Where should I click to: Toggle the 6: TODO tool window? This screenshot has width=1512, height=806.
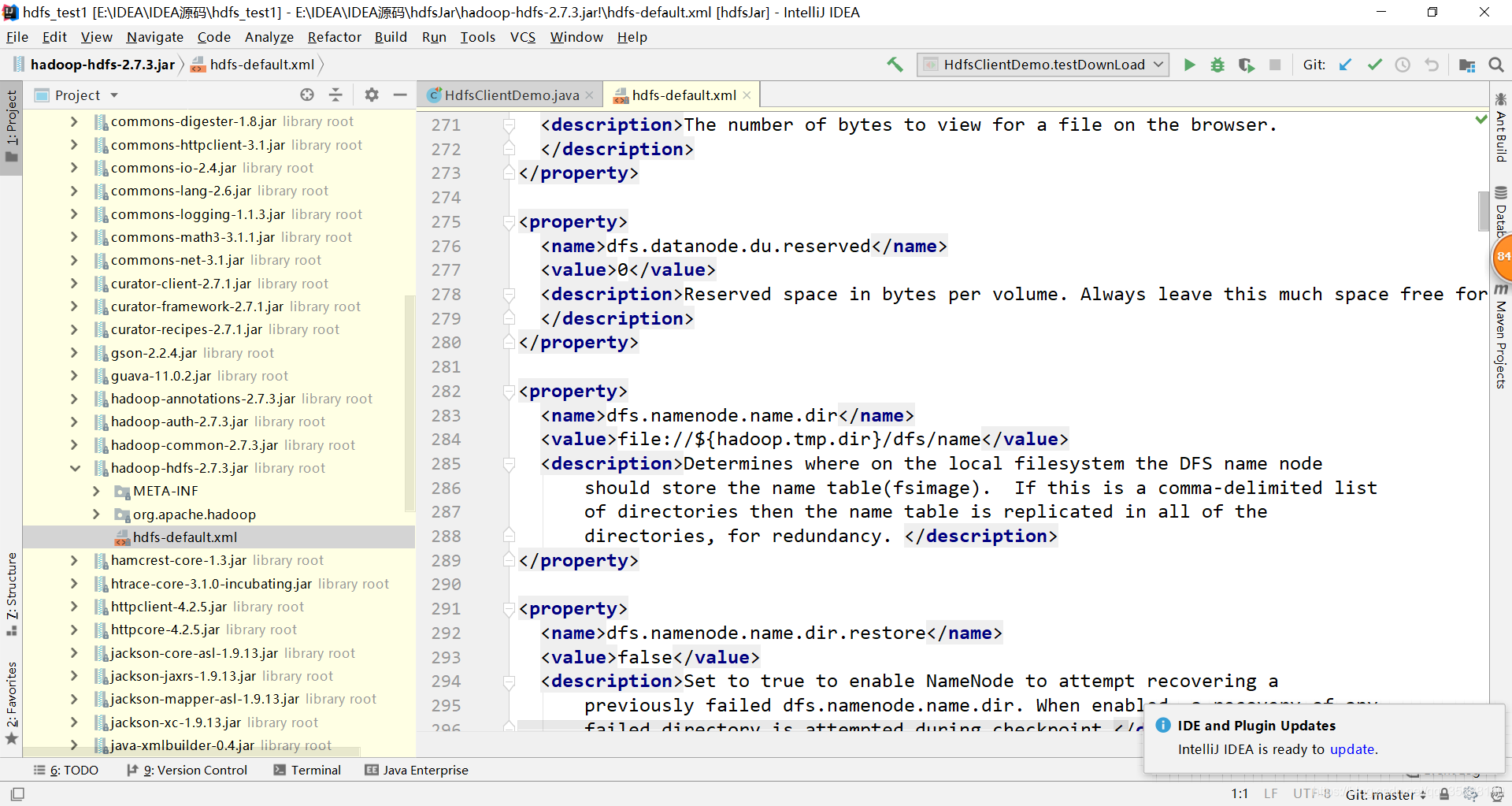[x=66, y=770]
